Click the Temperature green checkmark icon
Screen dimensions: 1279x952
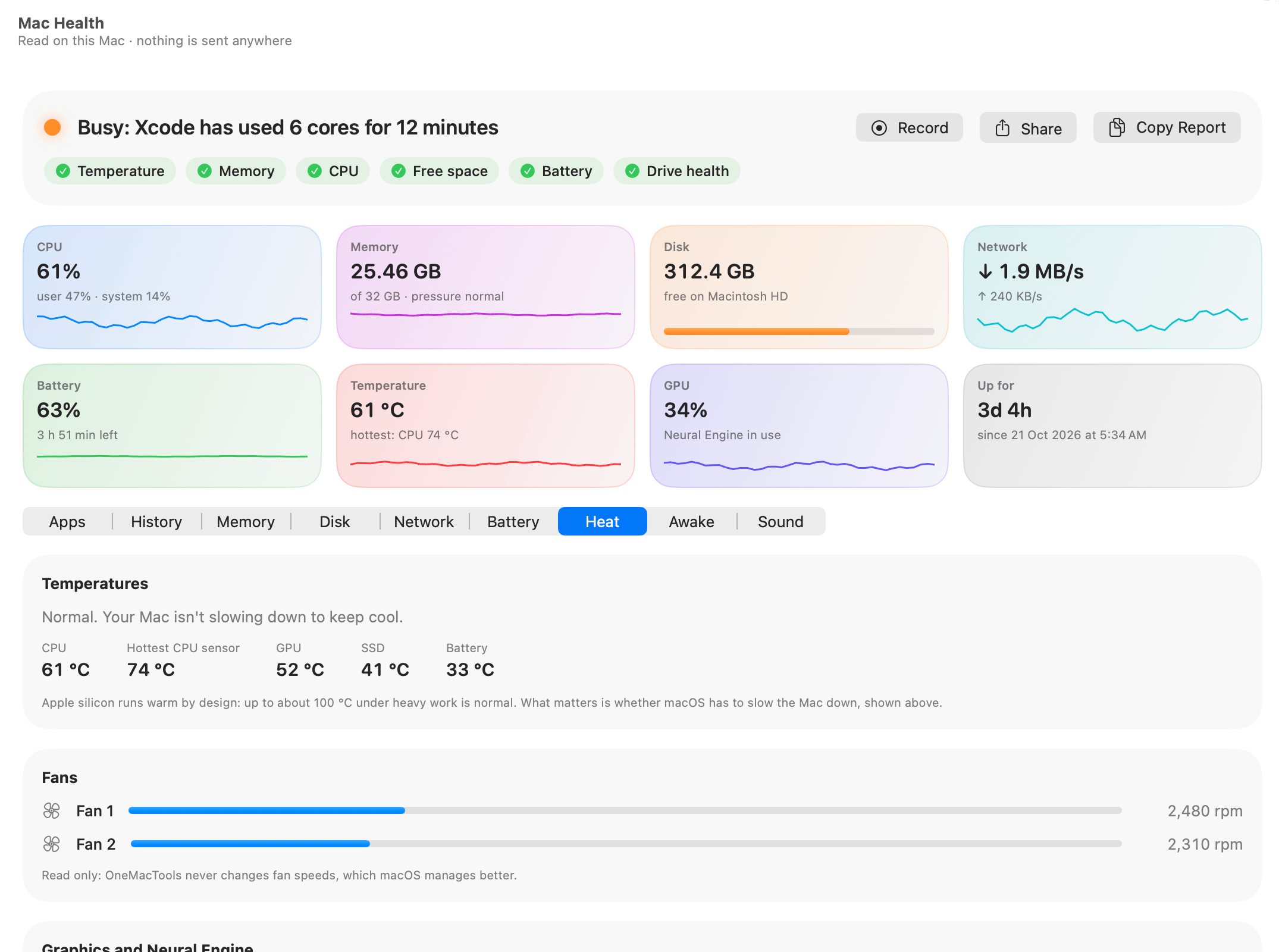click(x=62, y=171)
